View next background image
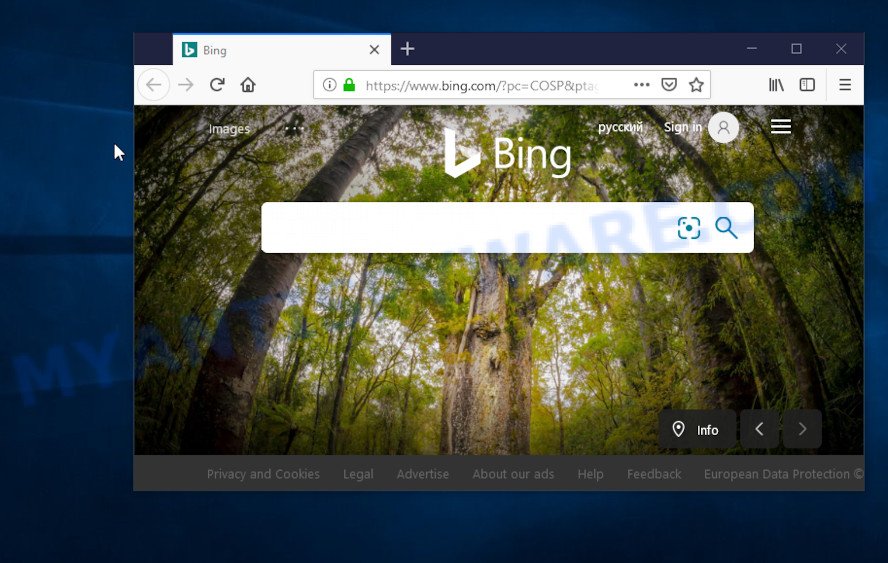The height and width of the screenshot is (563, 888). pyautogui.click(x=802, y=429)
